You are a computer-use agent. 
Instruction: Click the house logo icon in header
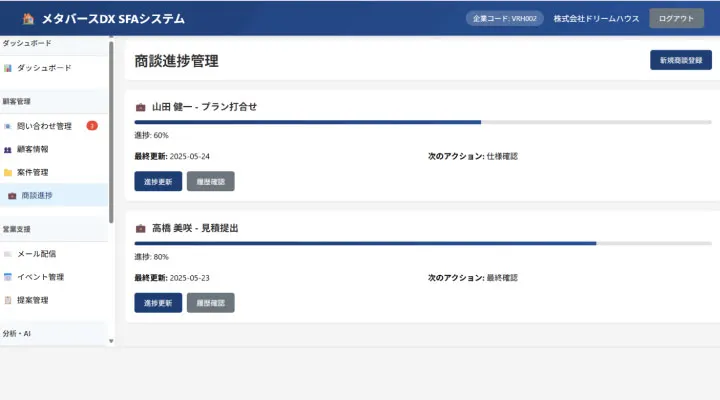coord(28,19)
